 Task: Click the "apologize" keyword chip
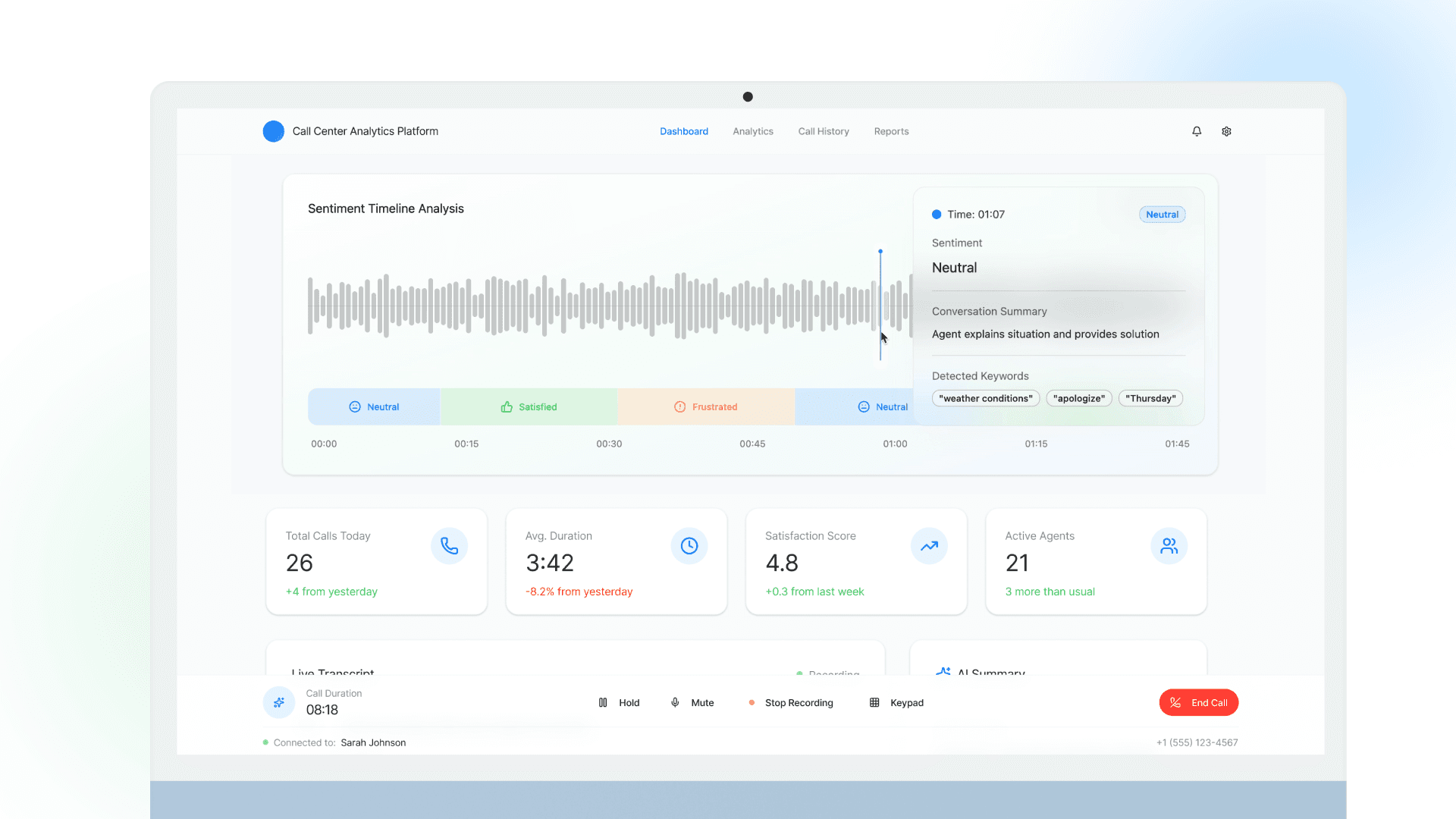point(1079,398)
